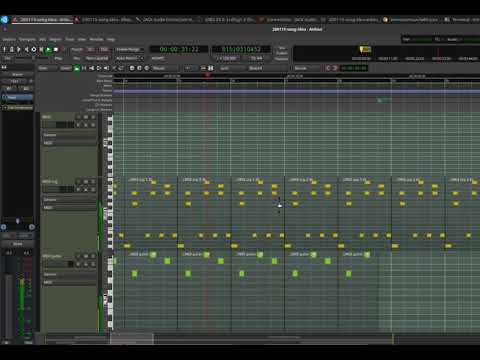Click the MIDI panic transport icon
The height and width of the screenshot is (360, 480).
4,49
